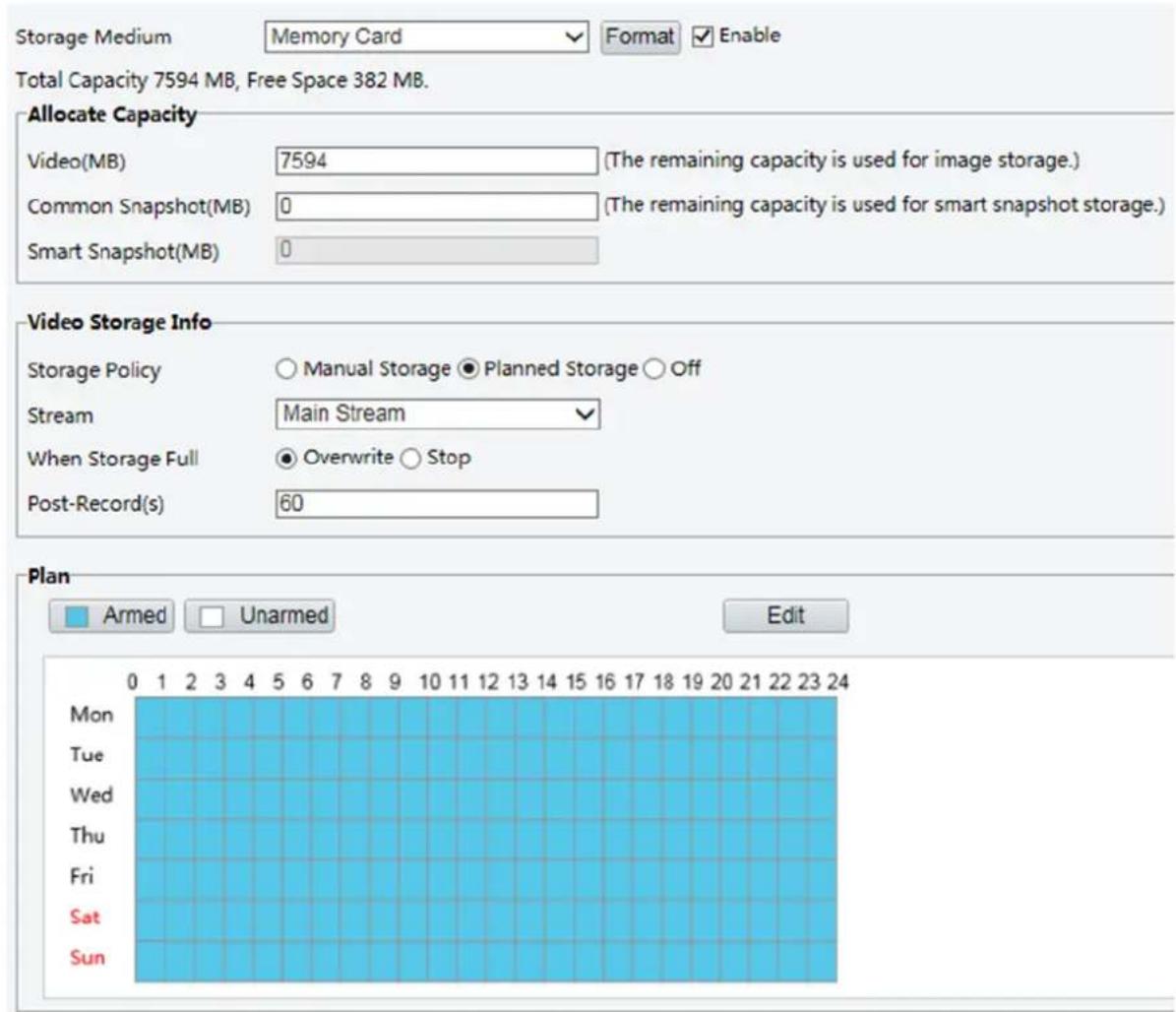The image size is (1176, 1012).
Task: Click the 'Video Storage Info' heading
Action: click(119, 322)
